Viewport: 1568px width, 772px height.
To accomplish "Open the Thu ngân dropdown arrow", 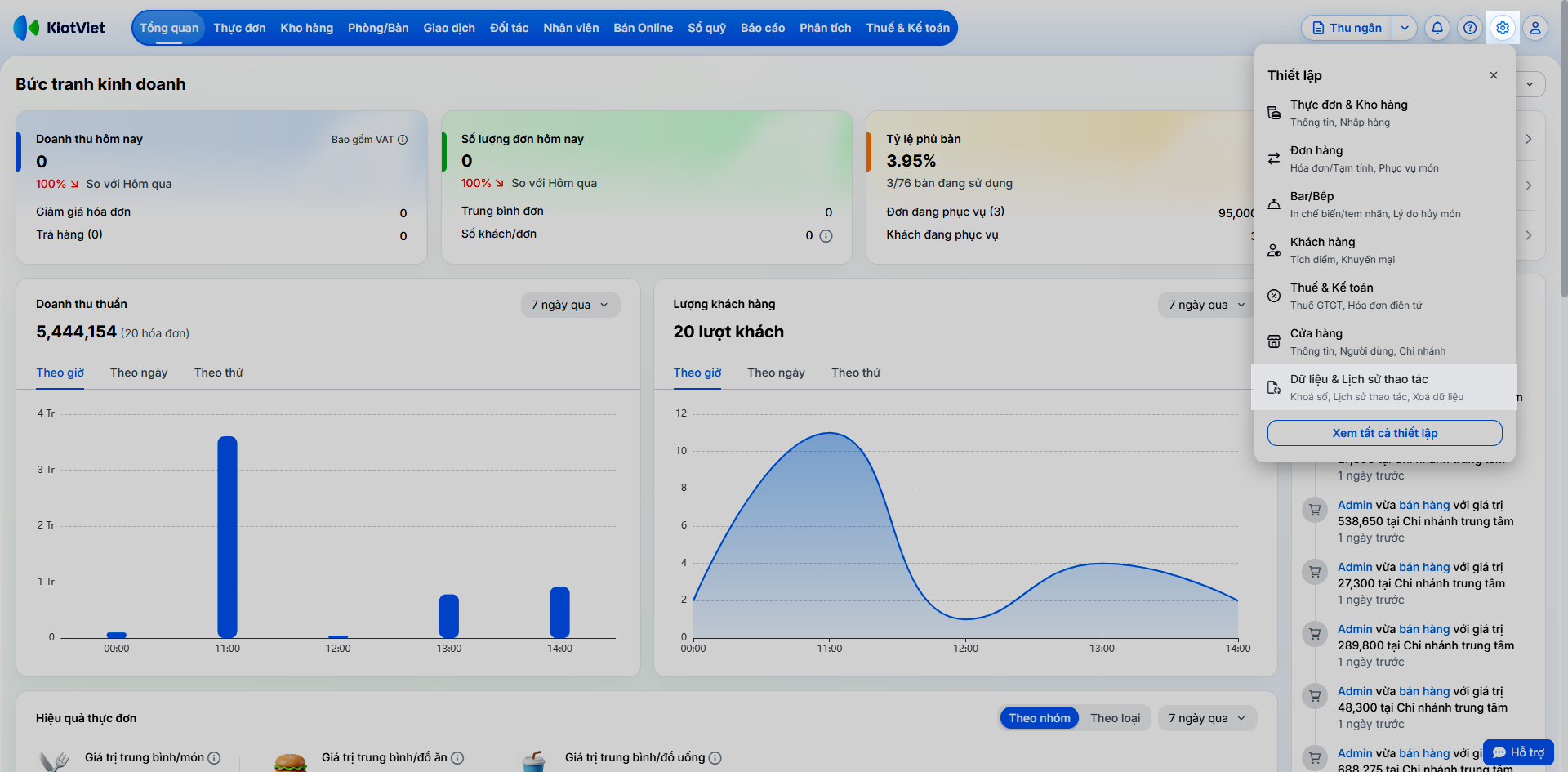I will tap(1405, 28).
